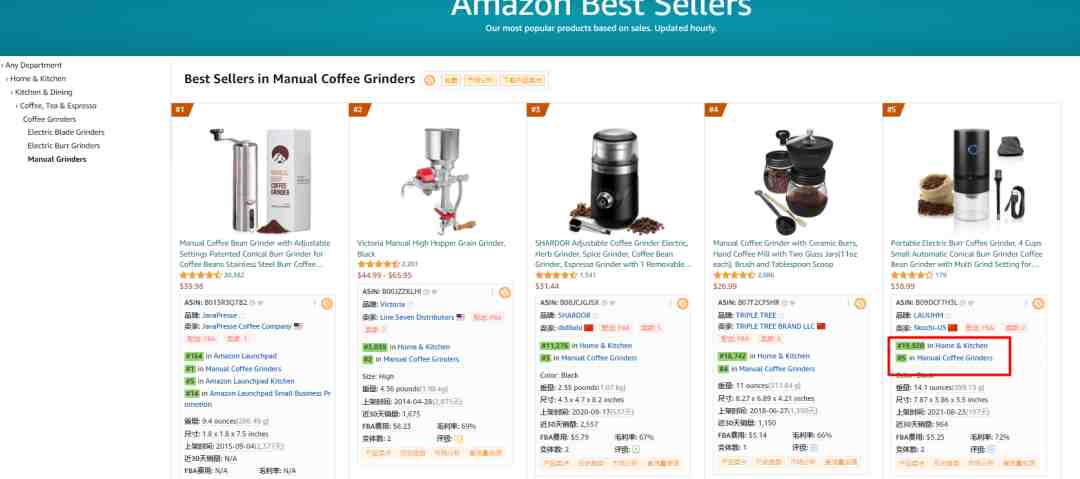The height and width of the screenshot is (479, 1080).
Task: Select Electric Burr Grinders category
Action: (x=63, y=145)
